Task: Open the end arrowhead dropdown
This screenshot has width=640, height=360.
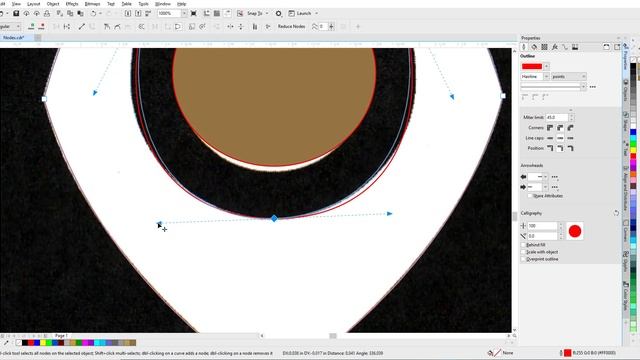Action: point(545,187)
